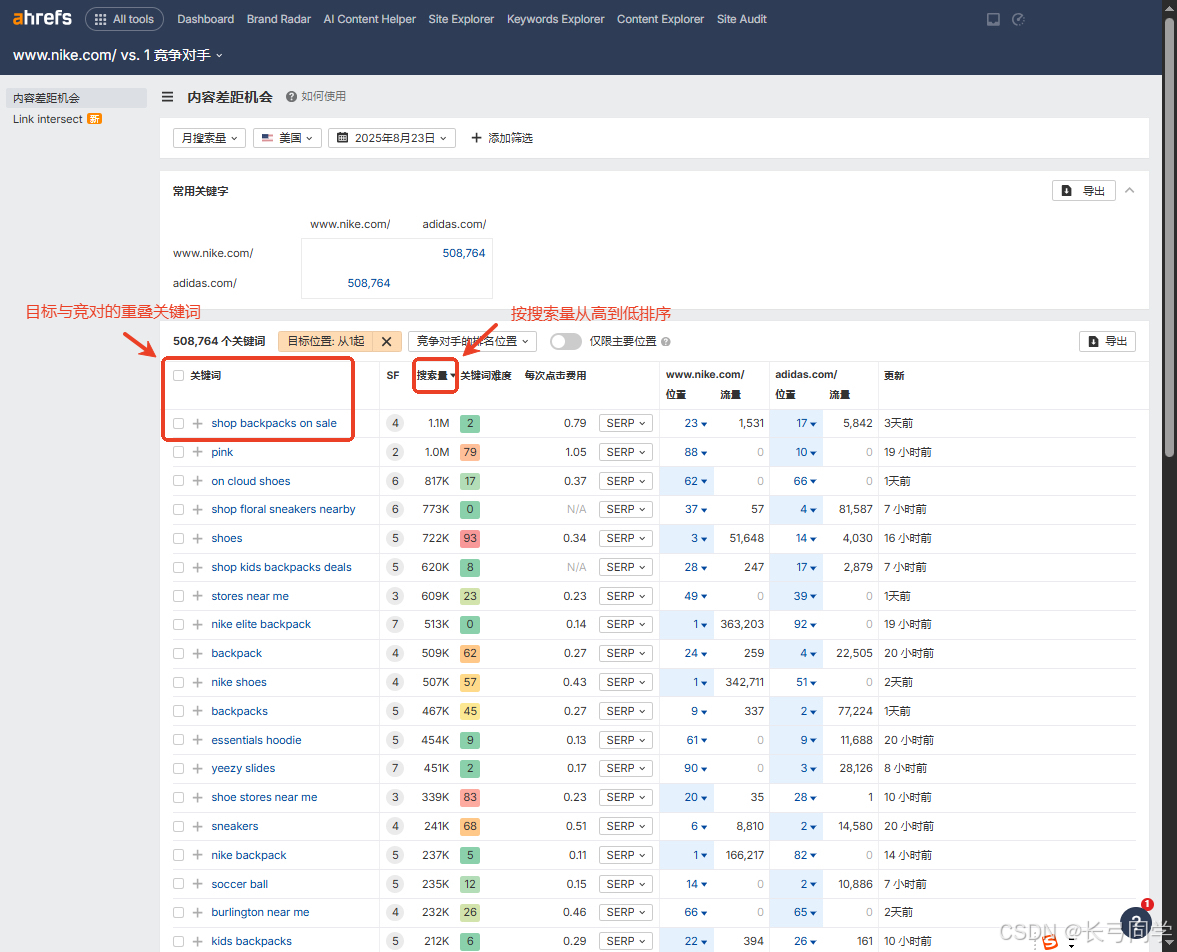Check the box for 'shoe stores near me'
1177x952 pixels.
pyautogui.click(x=179, y=797)
